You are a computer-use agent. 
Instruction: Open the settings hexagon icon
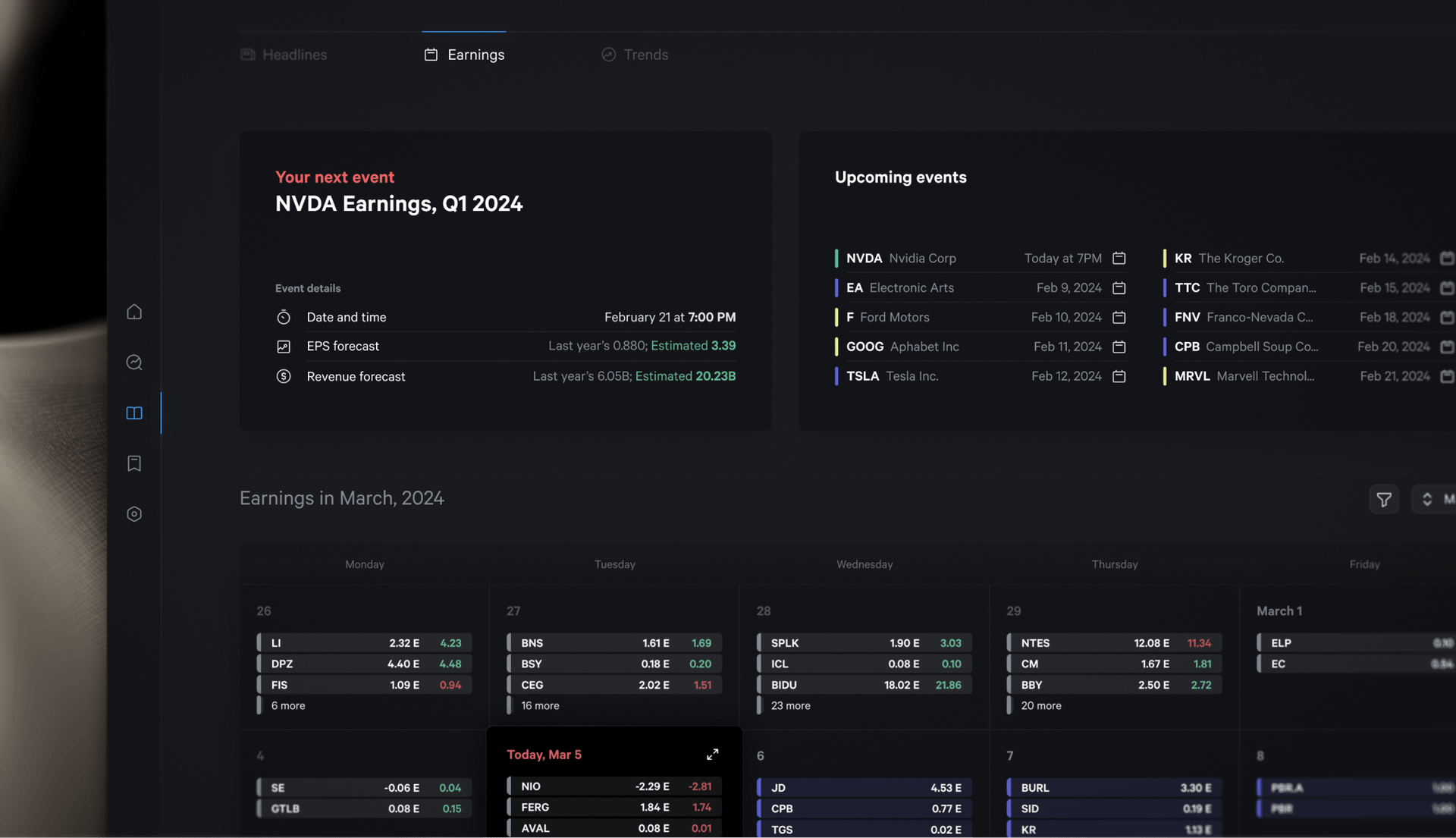click(x=134, y=514)
